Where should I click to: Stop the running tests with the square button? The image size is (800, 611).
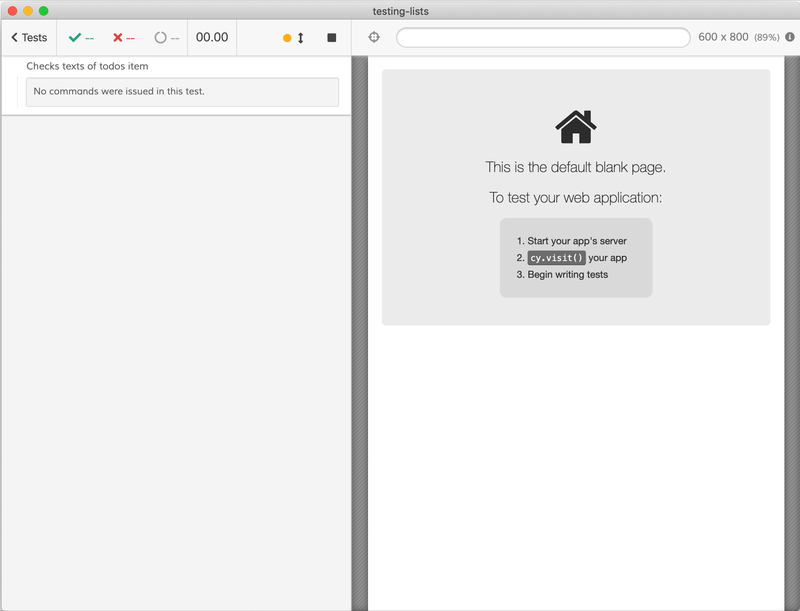(332, 38)
